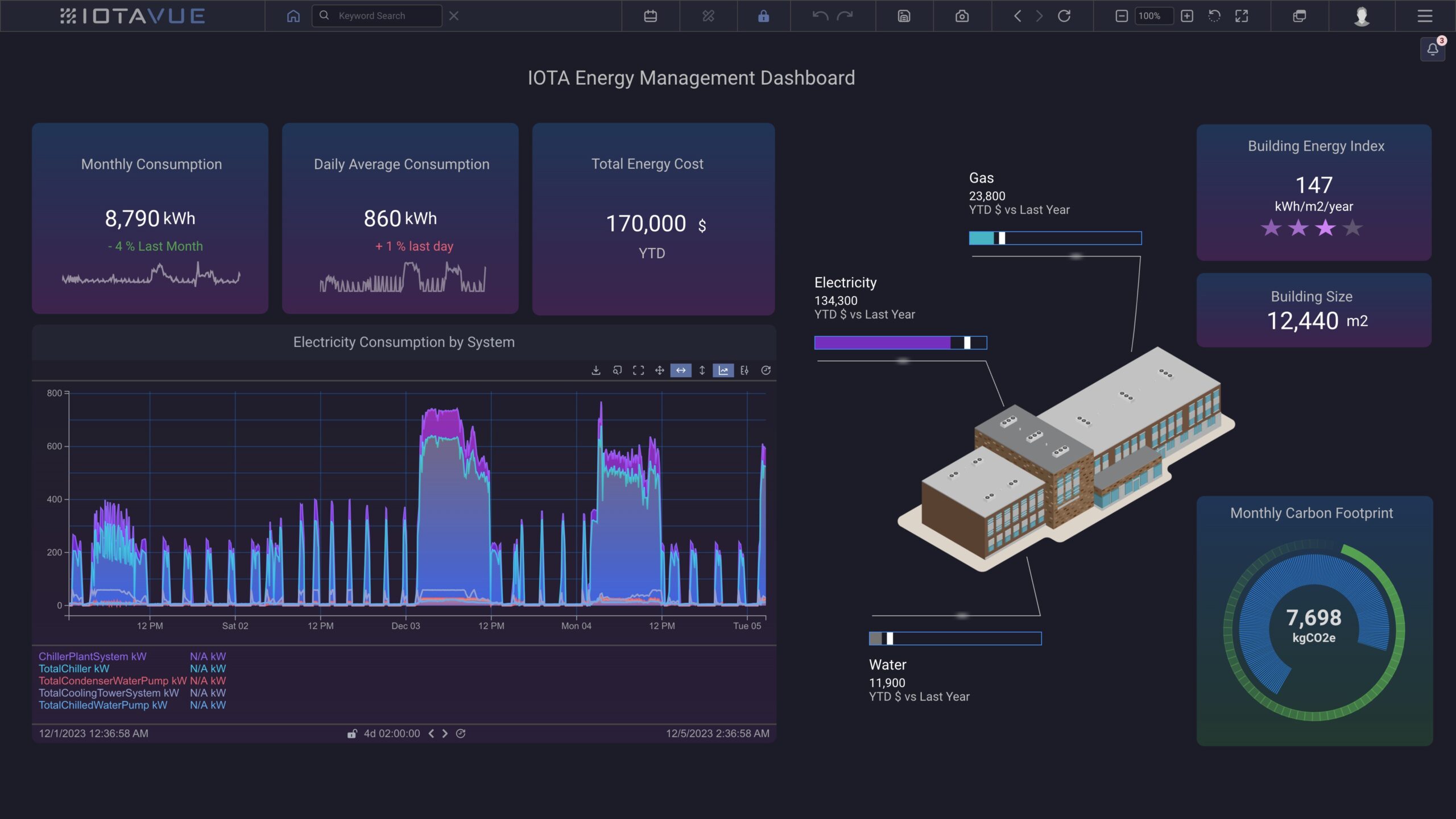Step the 4d time window backward with left arrow
This screenshot has width=1456, height=819.
tap(432, 733)
